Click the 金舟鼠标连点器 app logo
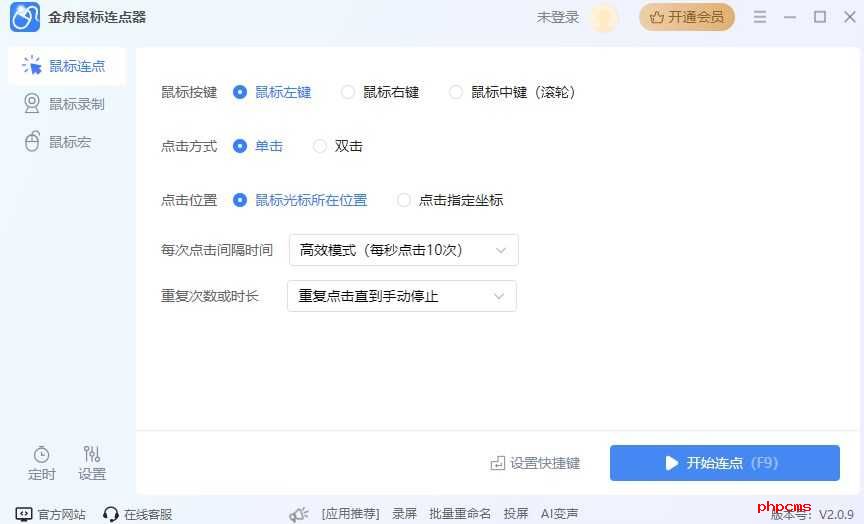This screenshot has height=524, width=864. coord(25,17)
